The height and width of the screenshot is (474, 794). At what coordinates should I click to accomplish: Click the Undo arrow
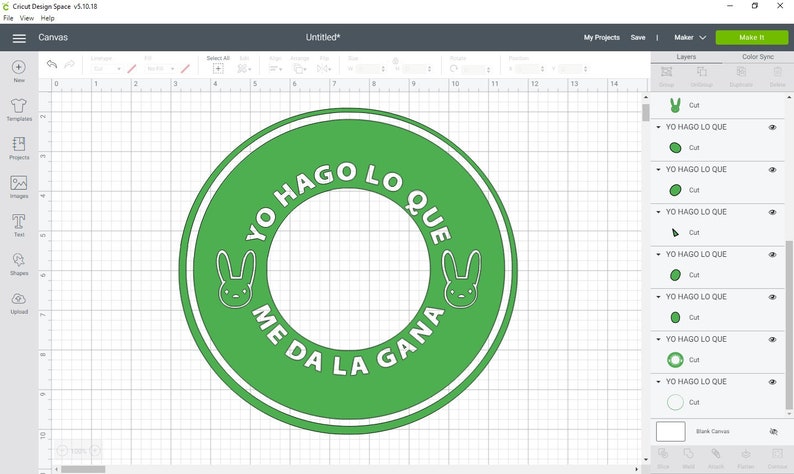(52, 64)
